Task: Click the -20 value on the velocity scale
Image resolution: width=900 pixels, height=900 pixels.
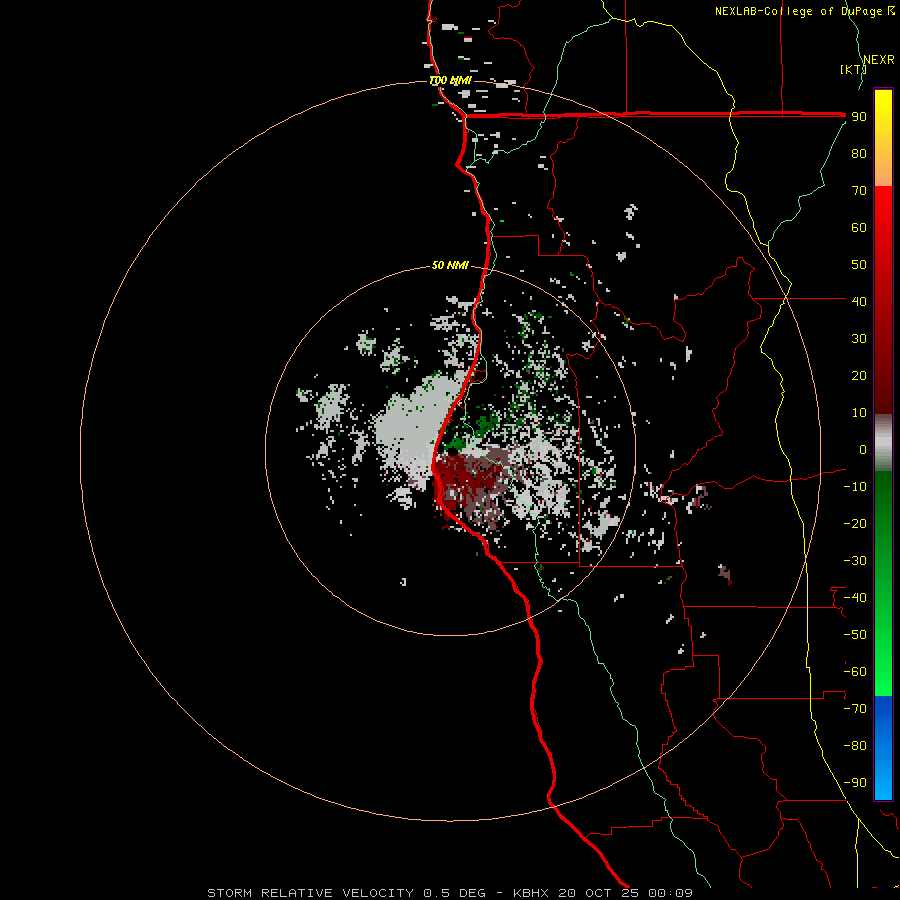Action: pyautogui.click(x=855, y=523)
